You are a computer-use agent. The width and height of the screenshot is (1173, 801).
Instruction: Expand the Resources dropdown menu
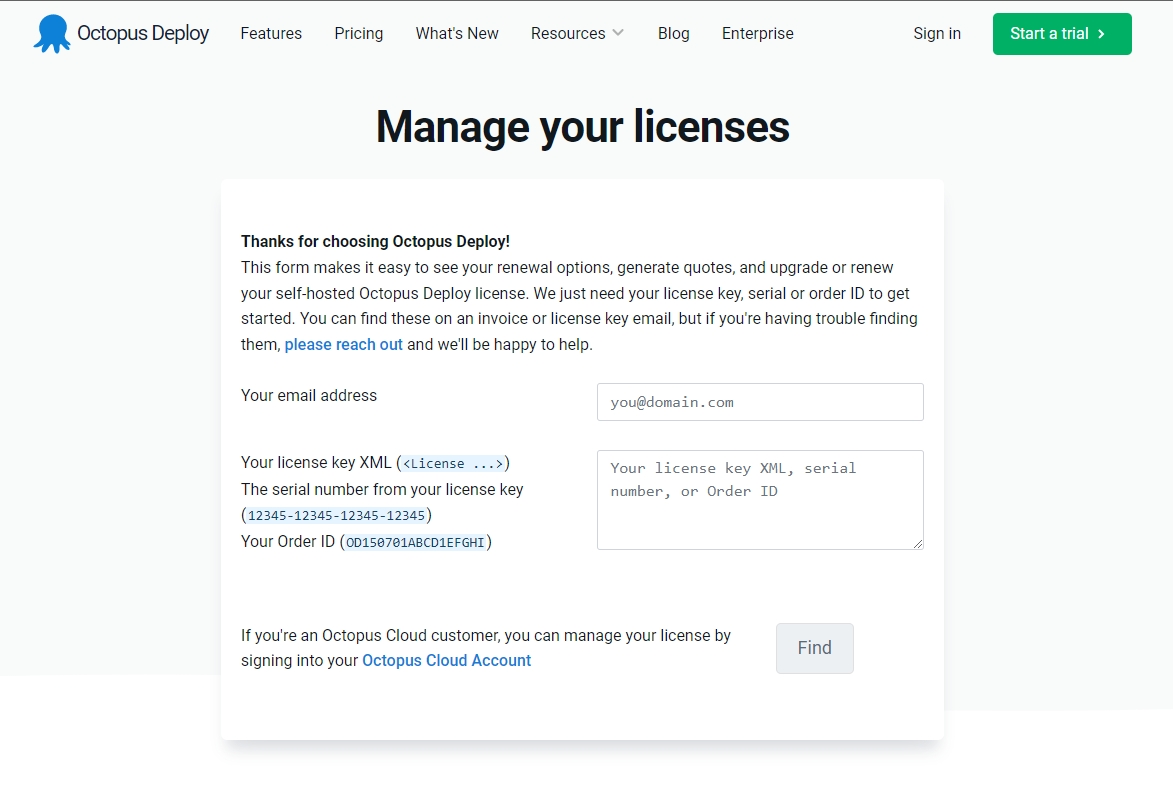tap(577, 34)
